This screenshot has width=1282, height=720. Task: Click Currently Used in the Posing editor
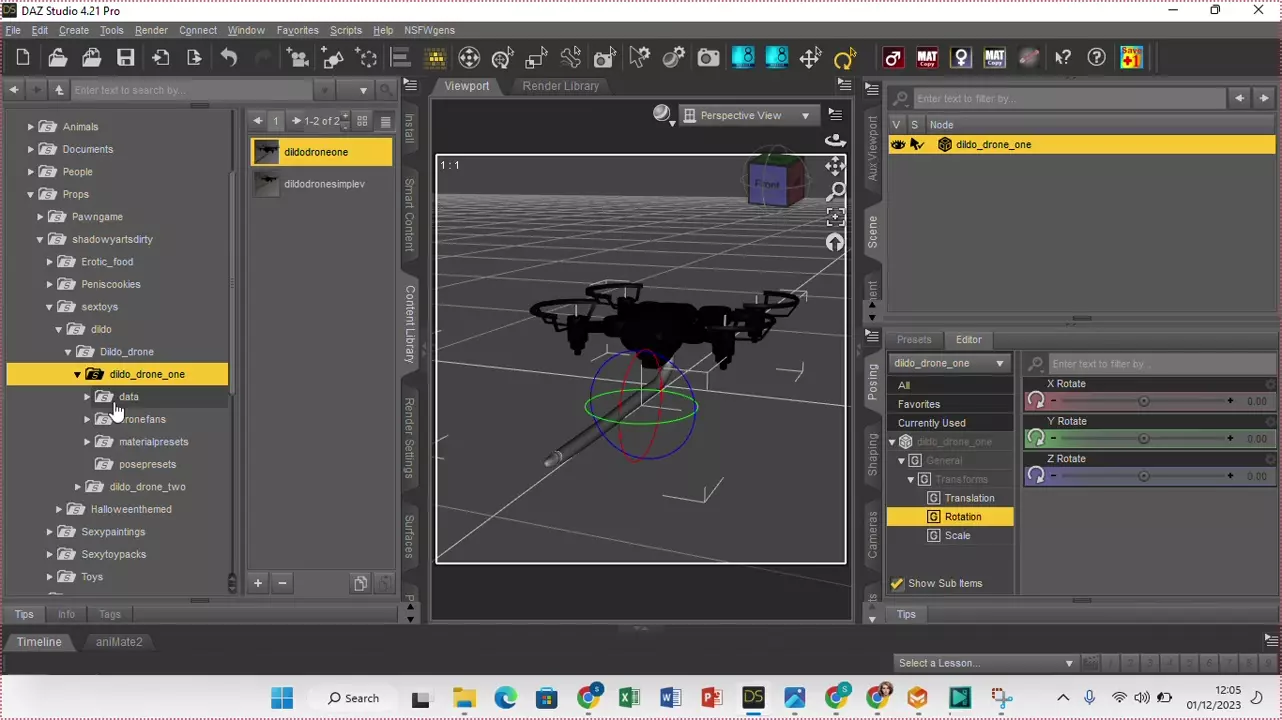pyautogui.click(x=931, y=423)
